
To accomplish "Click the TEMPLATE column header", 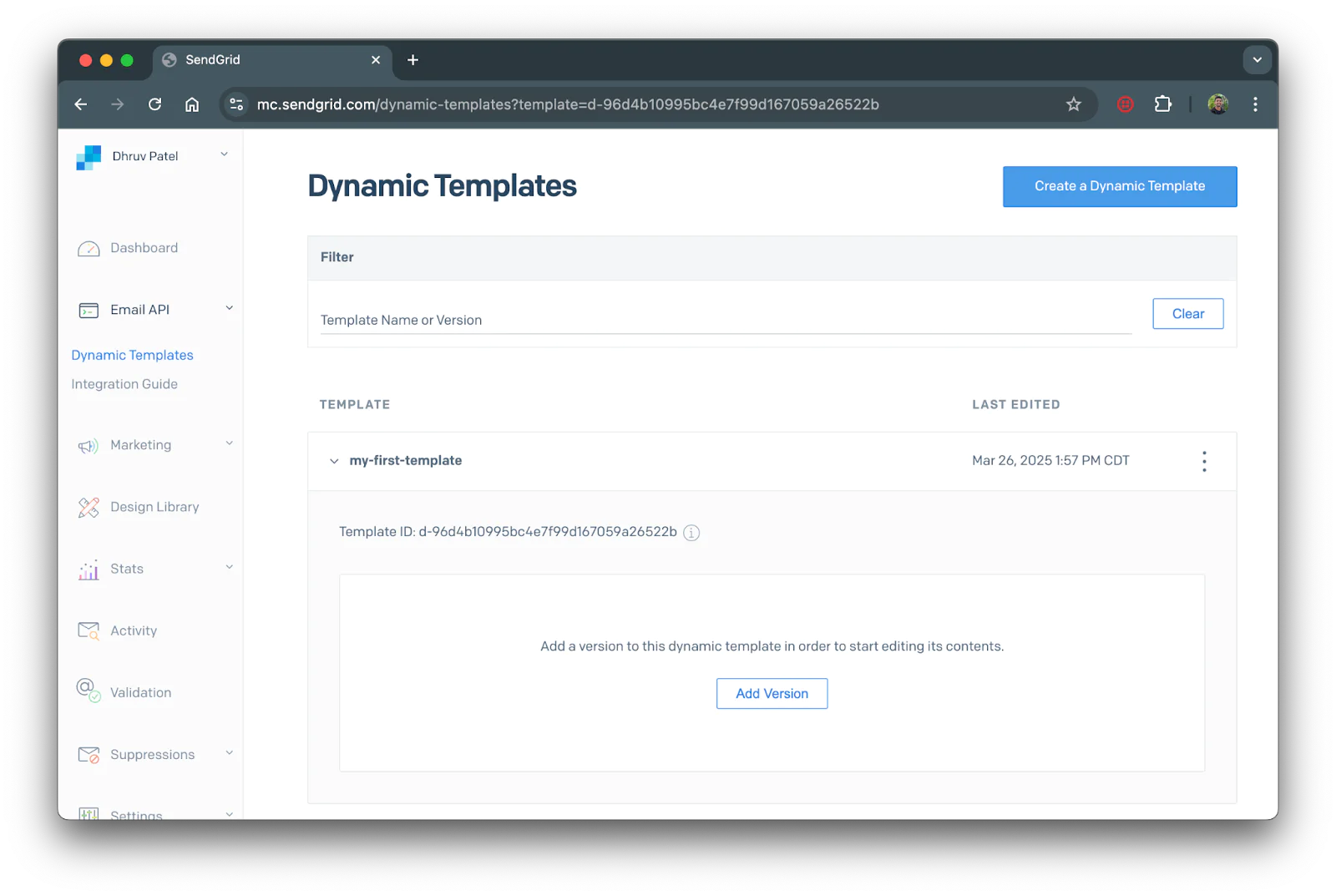I will click(355, 405).
